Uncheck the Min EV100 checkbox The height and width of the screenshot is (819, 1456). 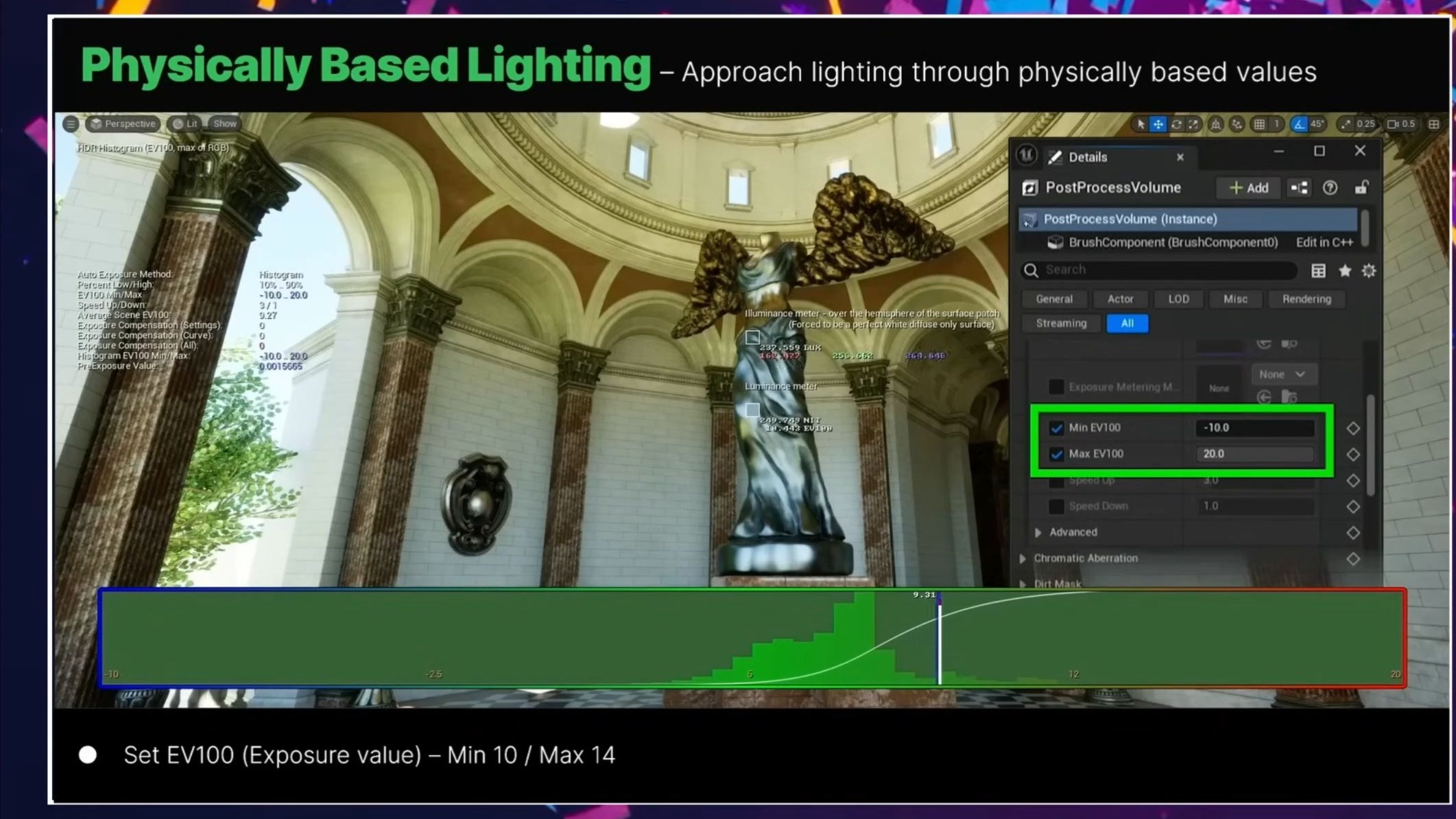1056,428
